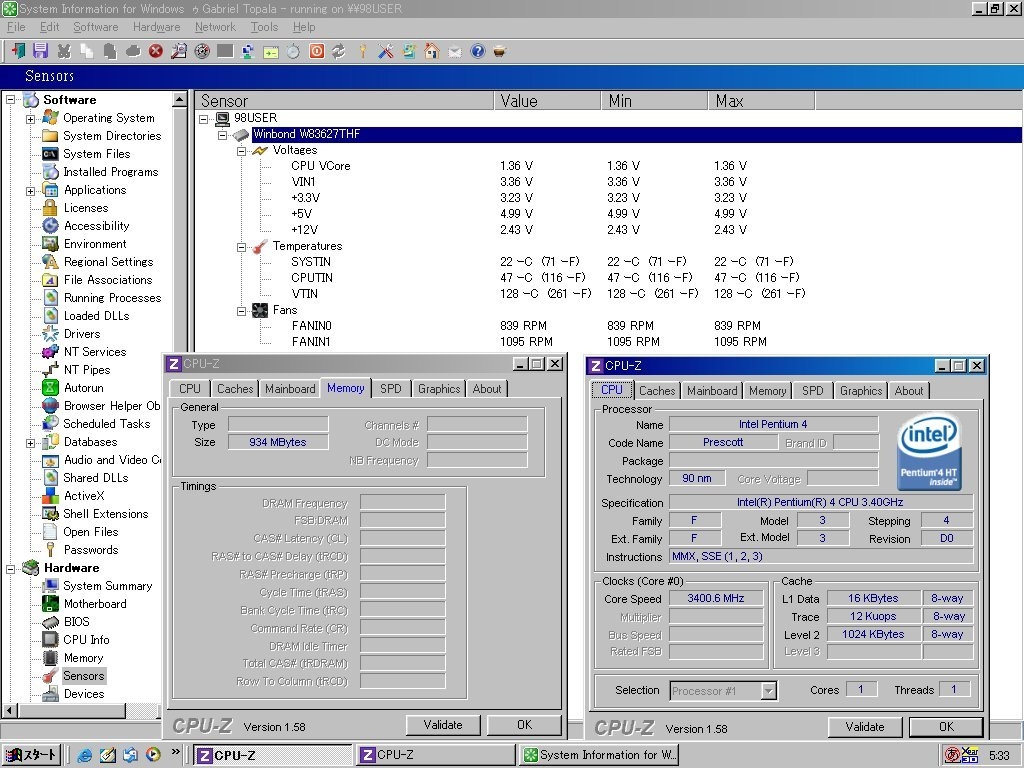Click the red X stop icon in toolbar

[x=156, y=51]
